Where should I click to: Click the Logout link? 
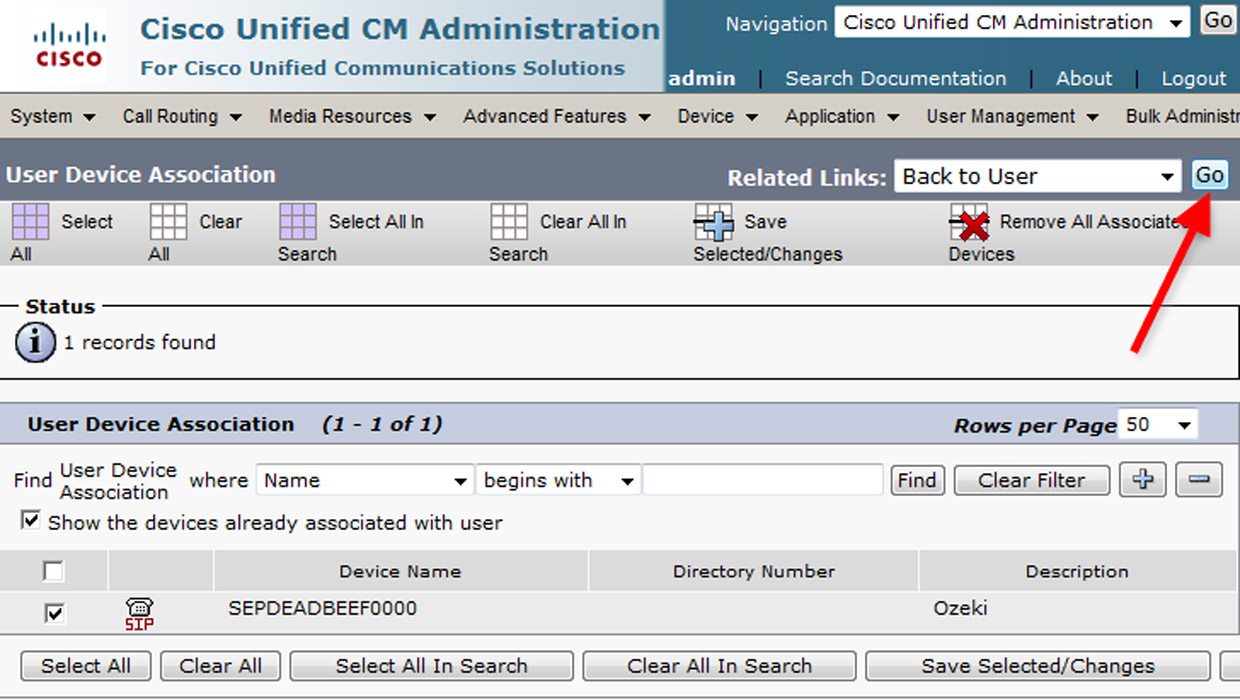tap(1193, 78)
